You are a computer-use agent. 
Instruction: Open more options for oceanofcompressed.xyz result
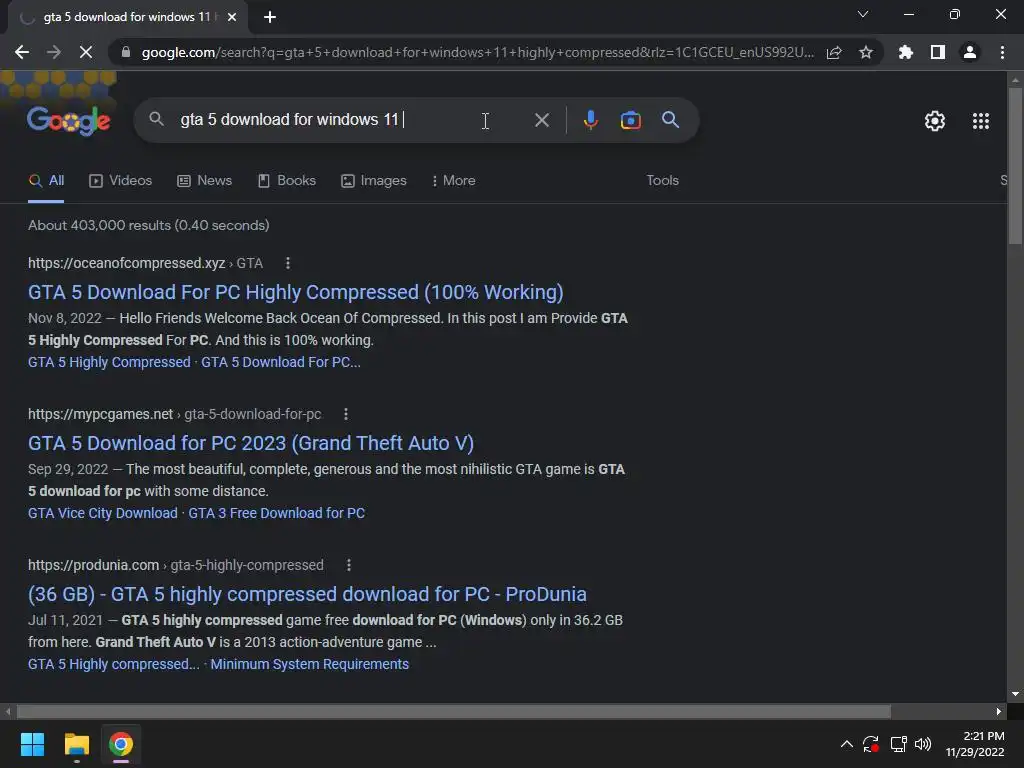coord(288,263)
